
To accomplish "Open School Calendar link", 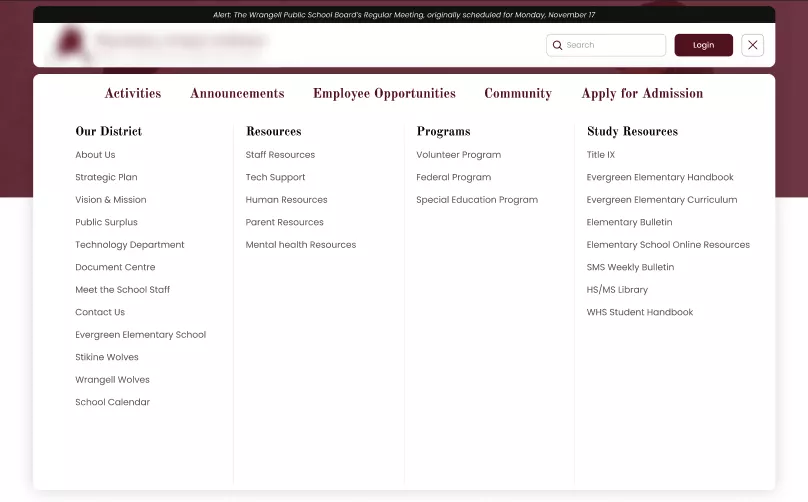I will pyautogui.click(x=112, y=402).
